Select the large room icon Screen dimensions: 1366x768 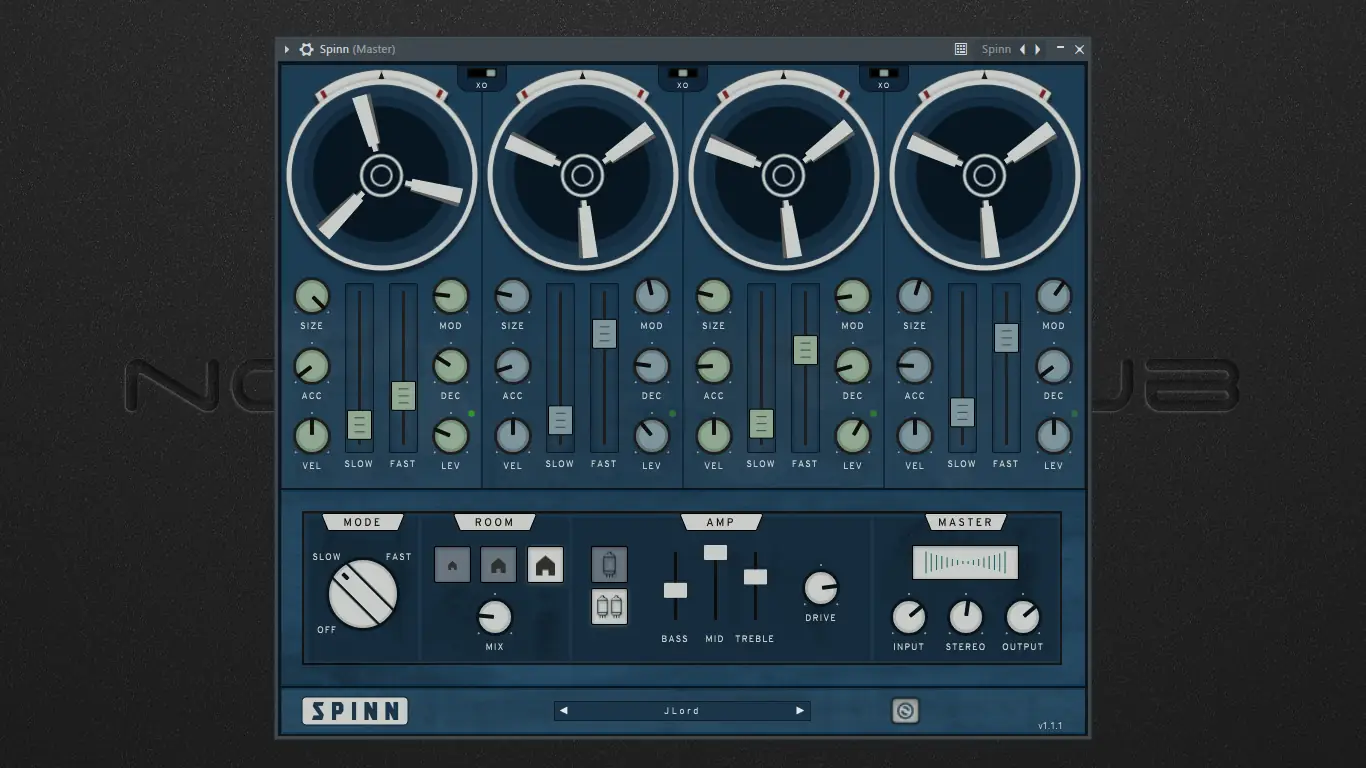[x=545, y=564]
